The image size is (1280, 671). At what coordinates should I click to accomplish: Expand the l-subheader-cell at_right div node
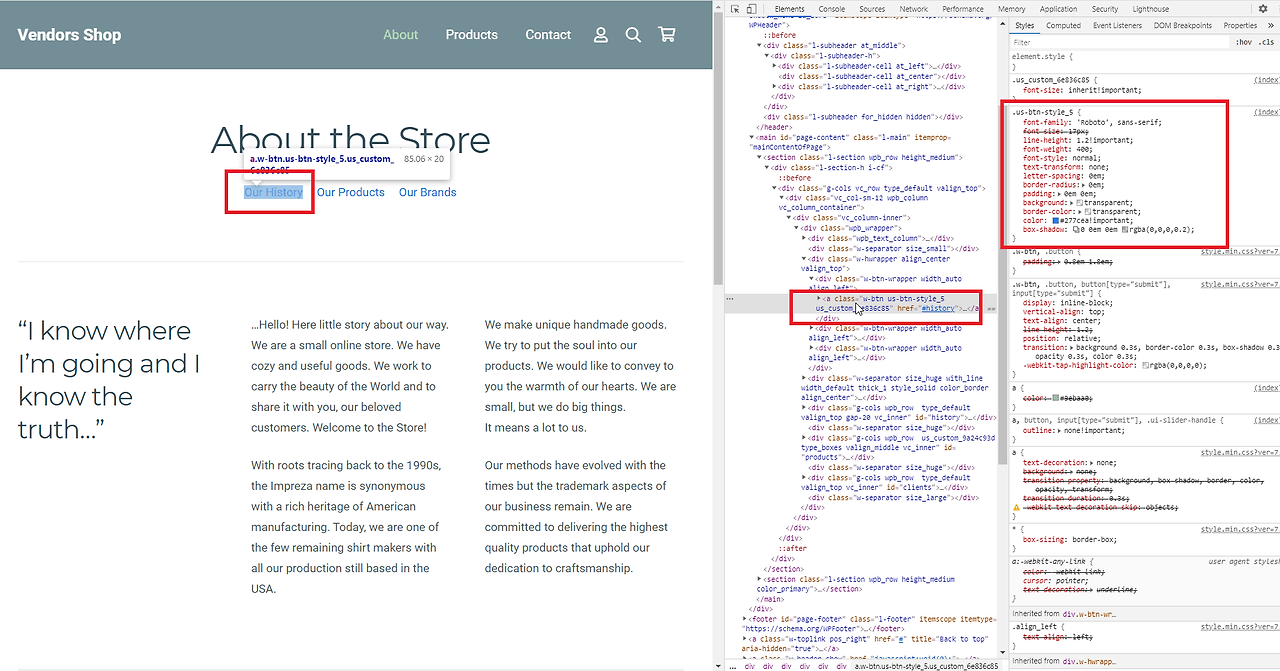[776, 86]
